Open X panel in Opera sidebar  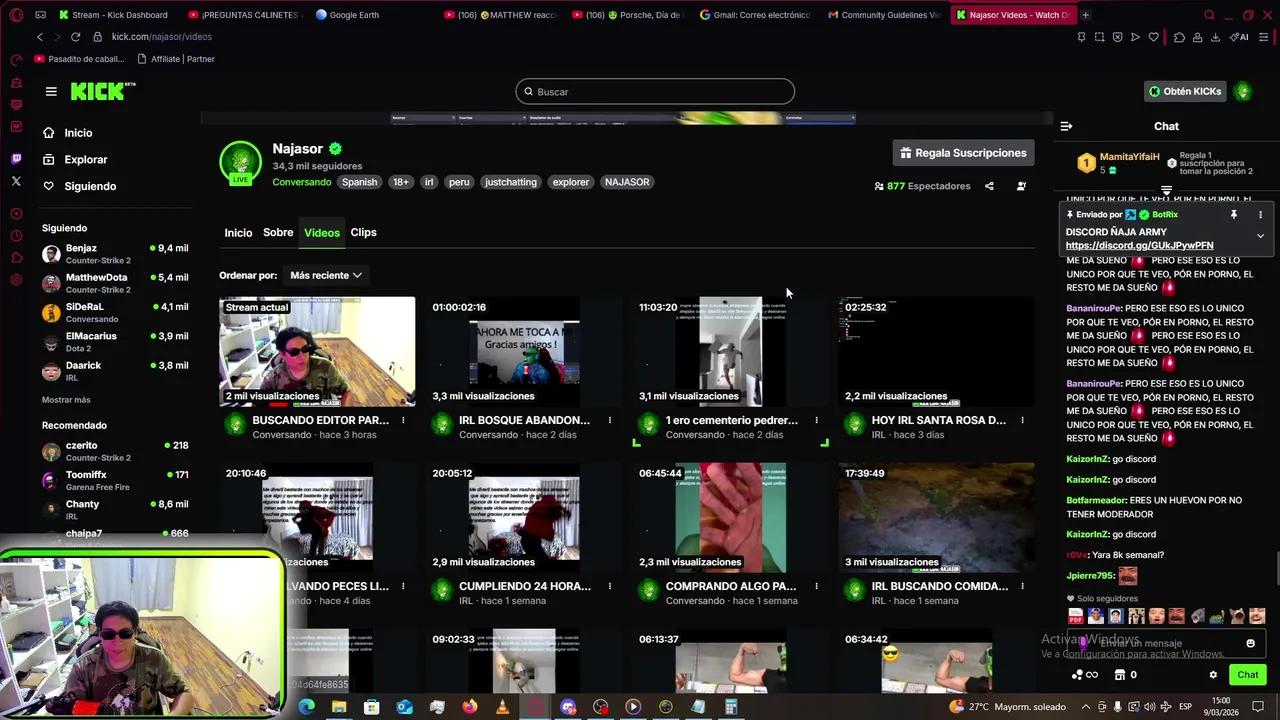click(16, 181)
